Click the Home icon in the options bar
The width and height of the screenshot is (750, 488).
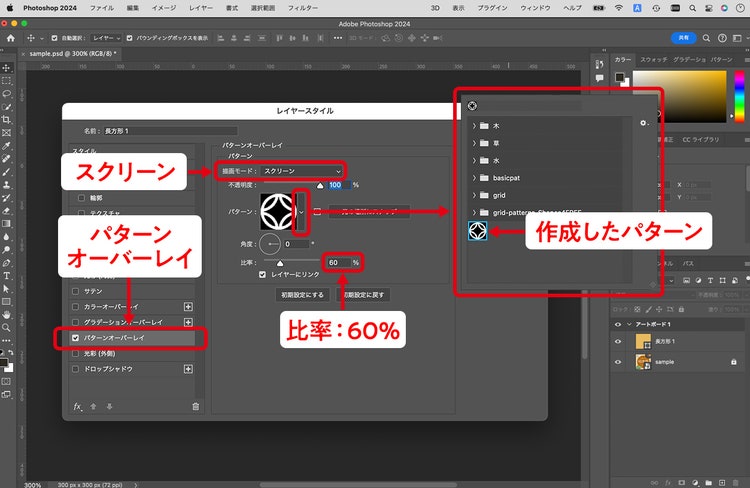11,38
